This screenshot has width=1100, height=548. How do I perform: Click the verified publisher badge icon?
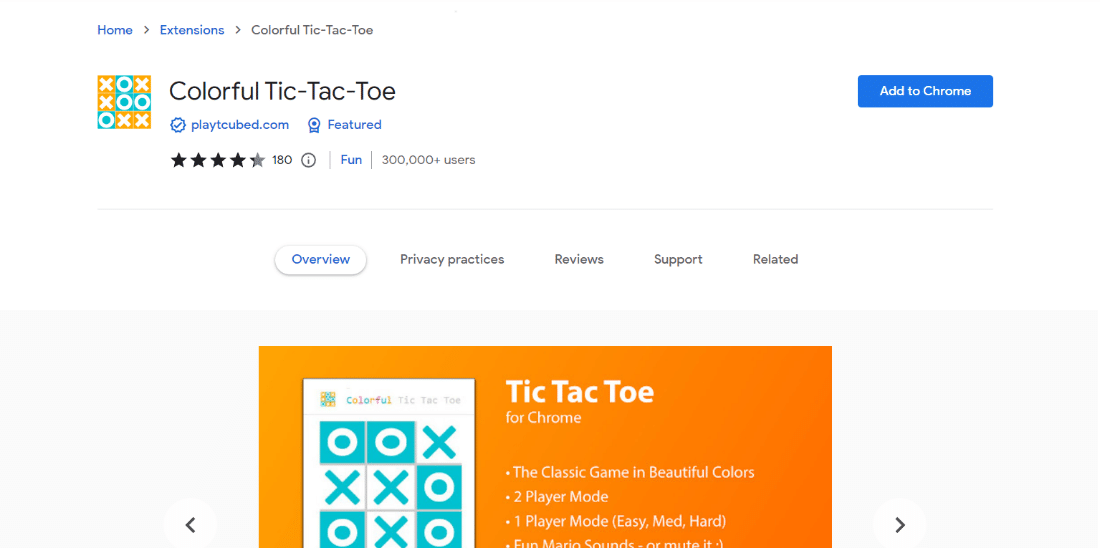(x=178, y=125)
